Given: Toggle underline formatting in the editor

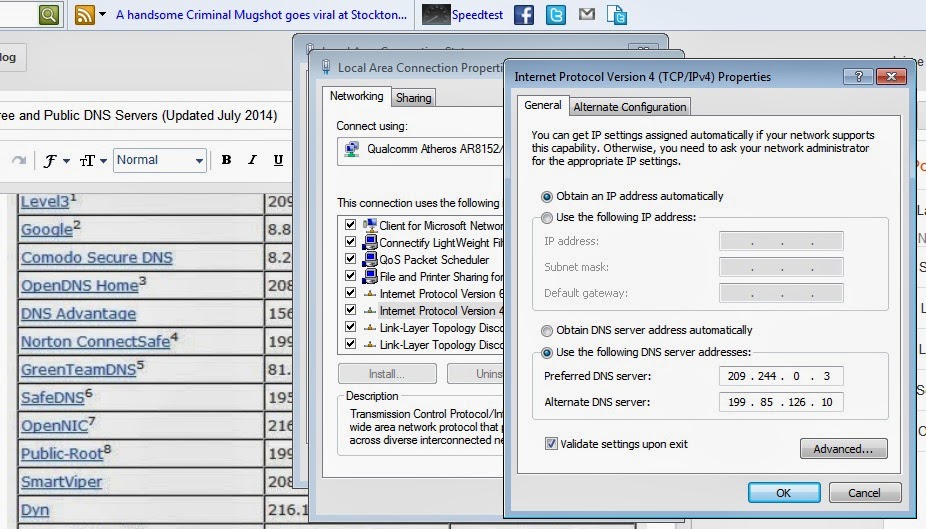Looking at the screenshot, I should tap(278, 160).
